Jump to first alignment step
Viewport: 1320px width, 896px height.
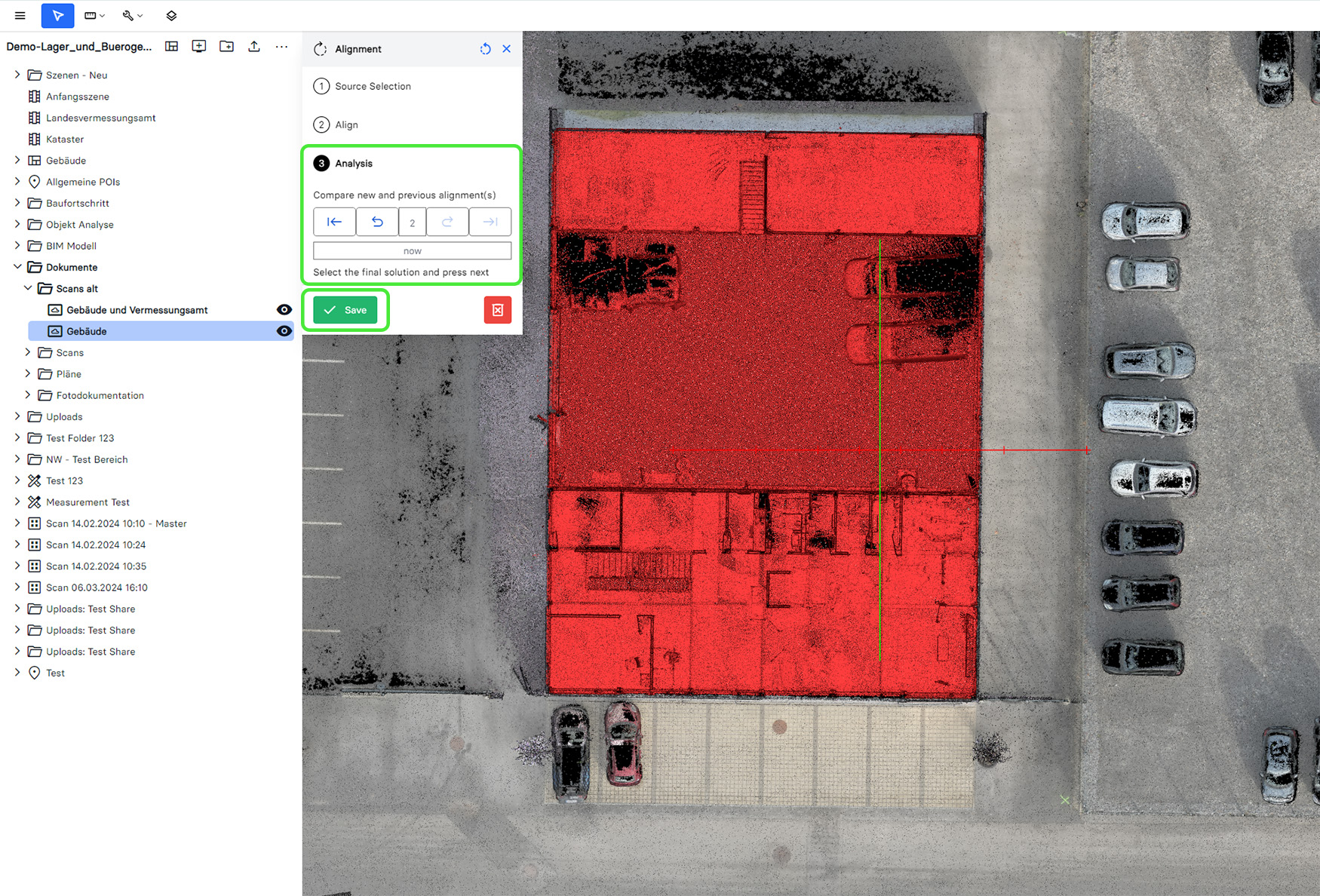pos(334,222)
